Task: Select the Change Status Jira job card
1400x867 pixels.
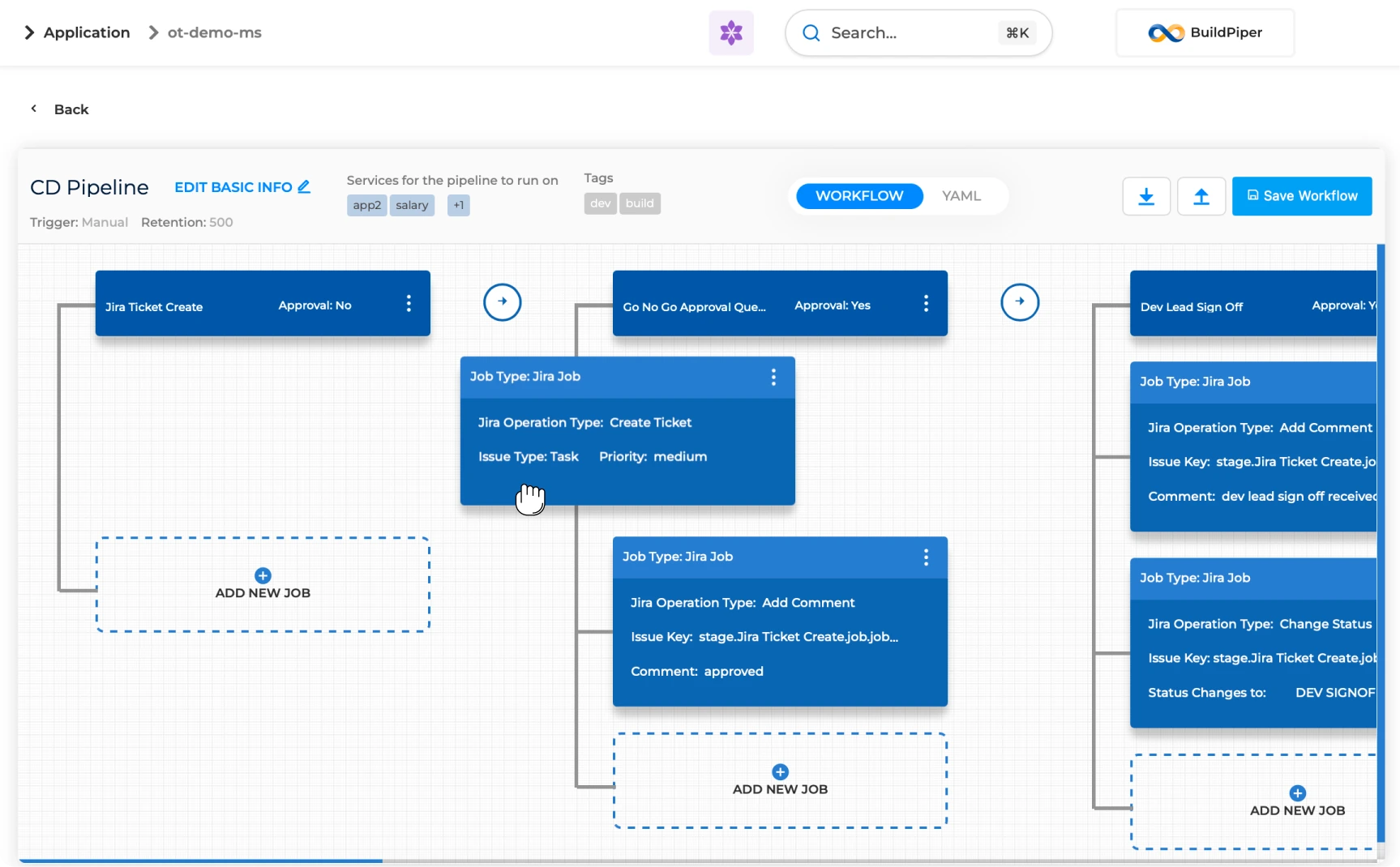Action: [1253, 643]
